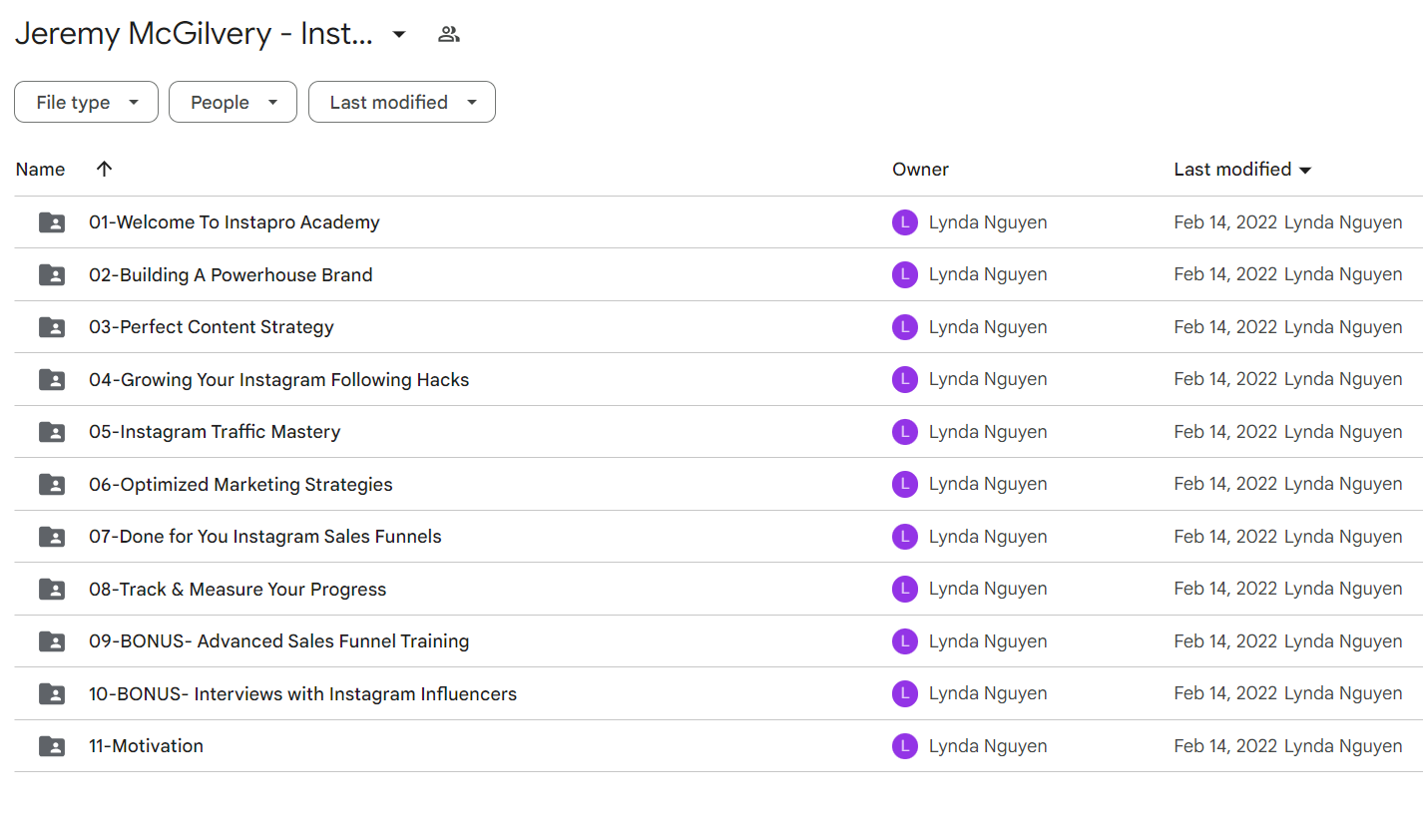The image size is (1423, 840).
Task: Open 05-Instagram Traffic Mastery folder name
Action: pyautogui.click(x=215, y=432)
